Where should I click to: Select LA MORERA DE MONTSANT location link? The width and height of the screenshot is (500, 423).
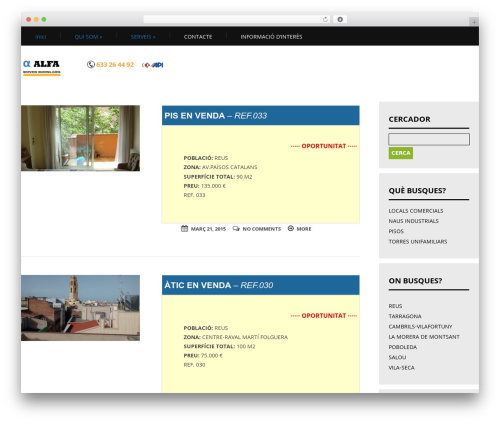(x=424, y=337)
